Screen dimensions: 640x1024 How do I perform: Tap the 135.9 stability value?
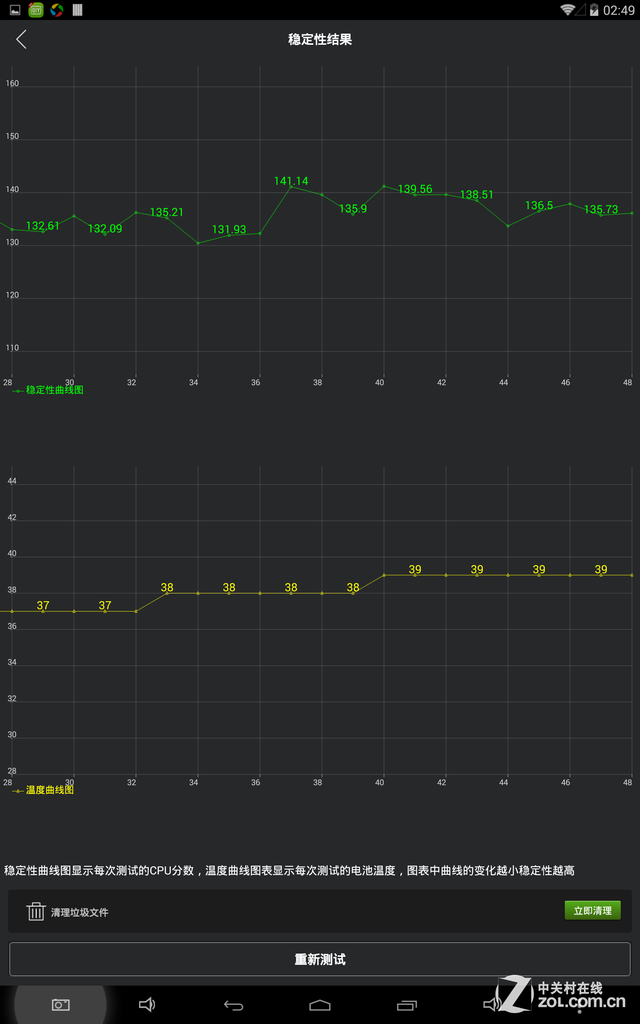pos(353,208)
